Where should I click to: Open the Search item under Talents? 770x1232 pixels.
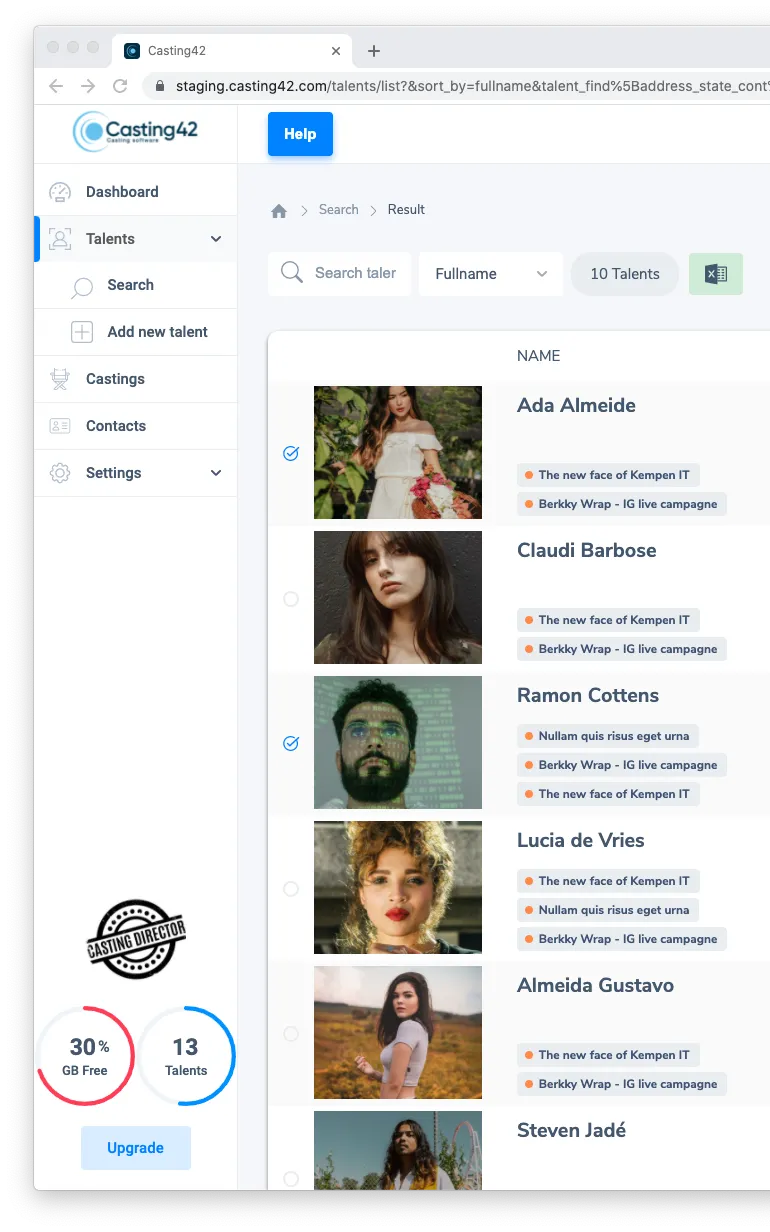pyautogui.click(x=130, y=285)
